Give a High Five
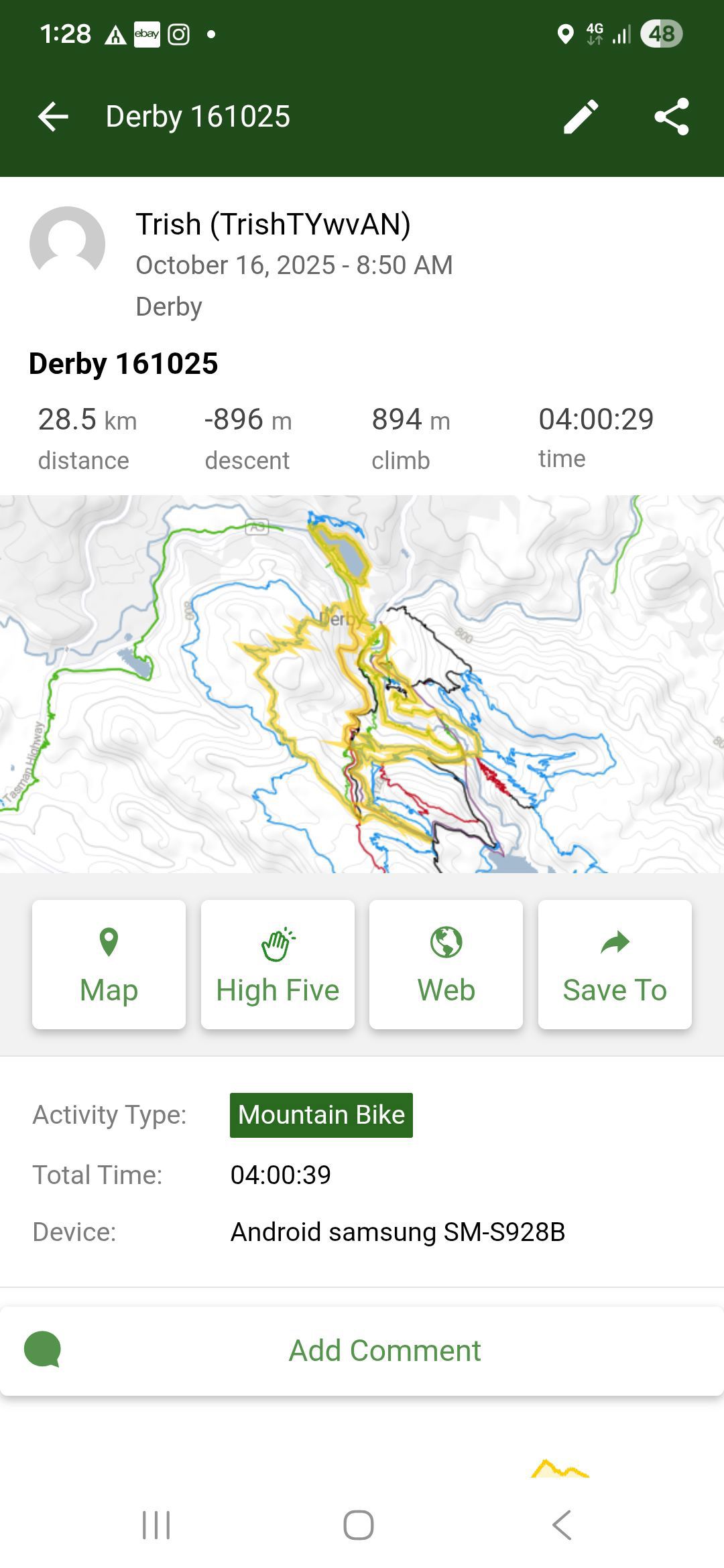Screen dimensions: 724x1568 tap(278, 964)
